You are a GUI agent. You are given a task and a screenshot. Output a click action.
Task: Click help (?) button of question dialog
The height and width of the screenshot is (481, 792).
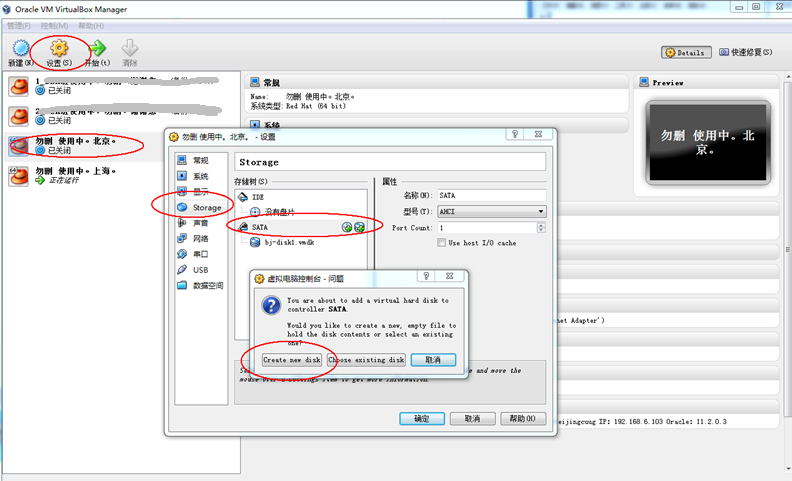[427, 276]
